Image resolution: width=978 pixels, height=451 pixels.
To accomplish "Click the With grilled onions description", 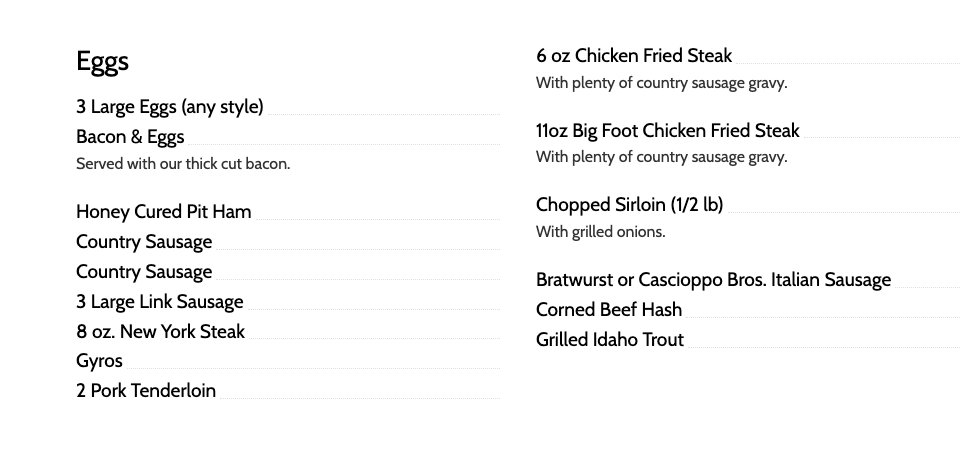I will coord(600,232).
